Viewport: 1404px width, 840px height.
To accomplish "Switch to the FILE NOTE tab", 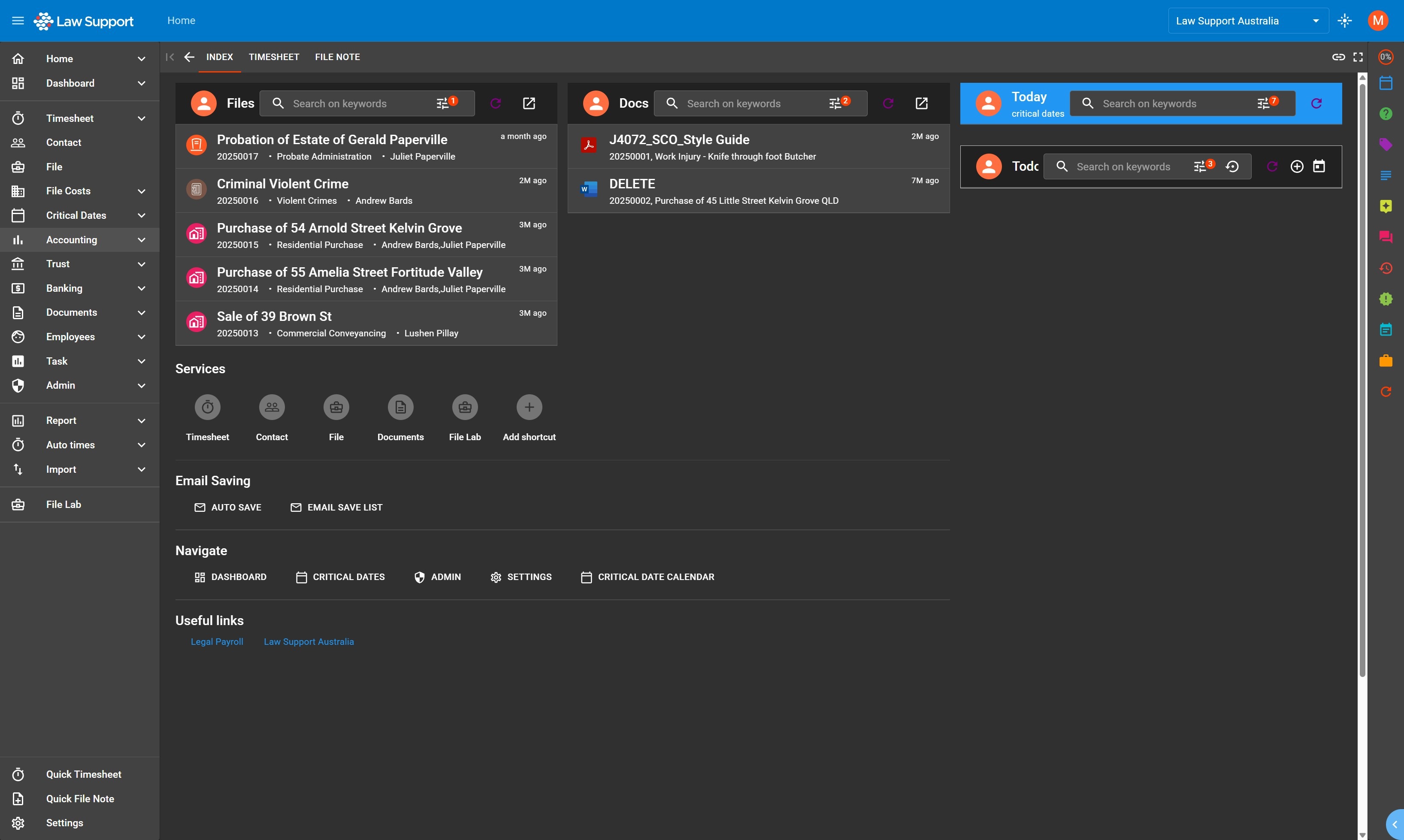I will pos(337,57).
